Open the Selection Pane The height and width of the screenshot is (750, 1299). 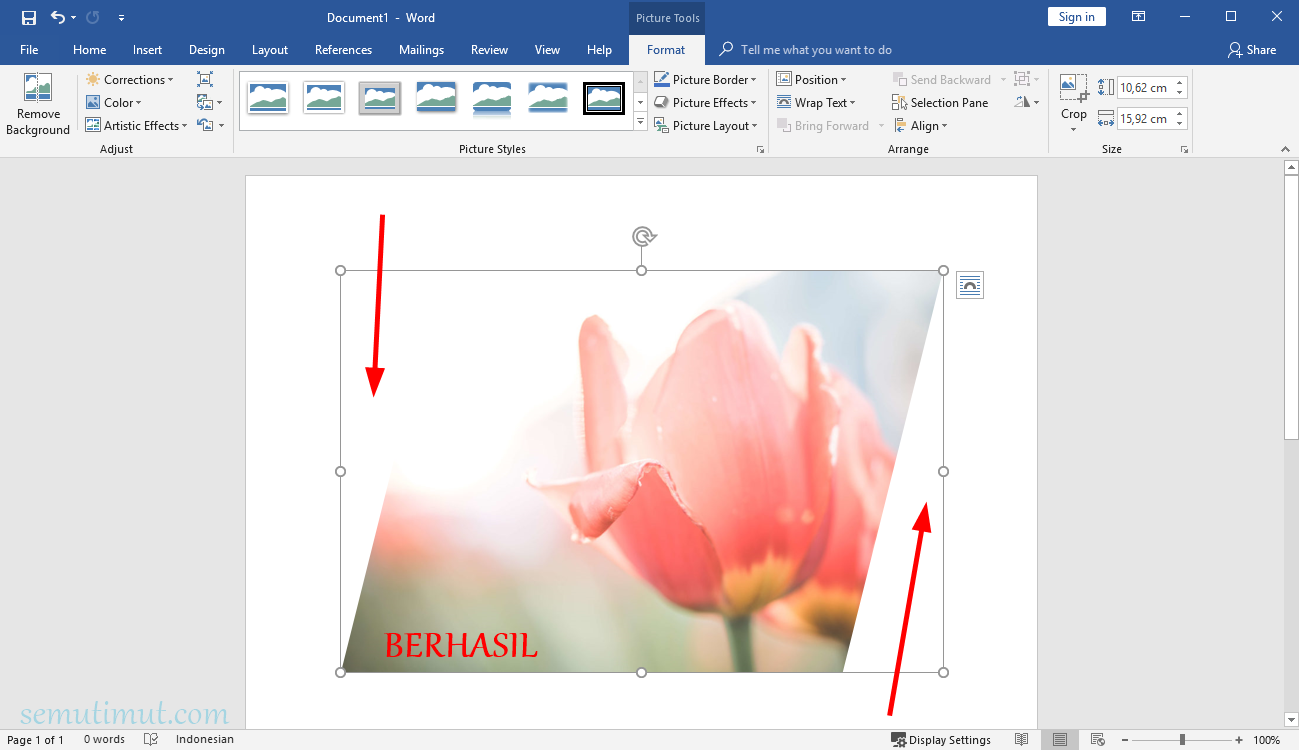point(940,103)
